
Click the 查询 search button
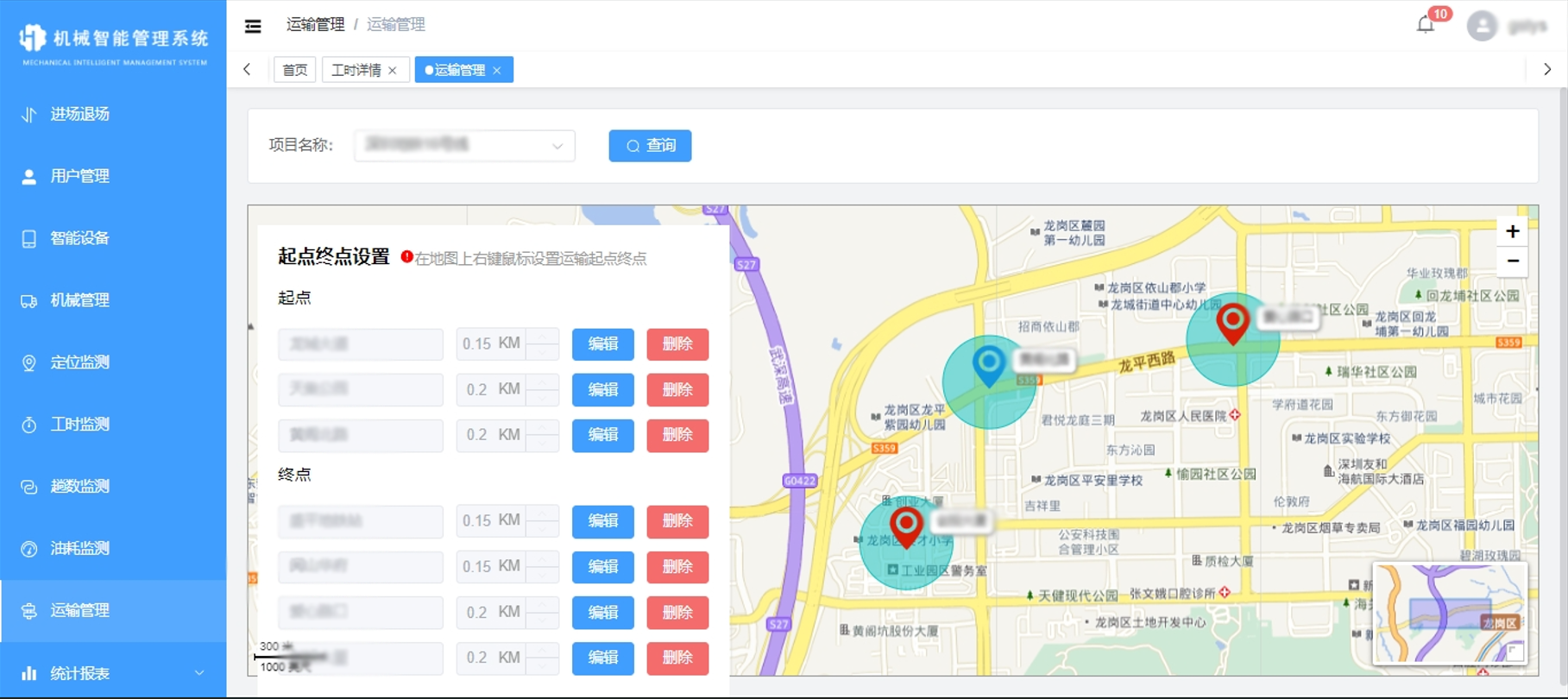pyautogui.click(x=650, y=146)
